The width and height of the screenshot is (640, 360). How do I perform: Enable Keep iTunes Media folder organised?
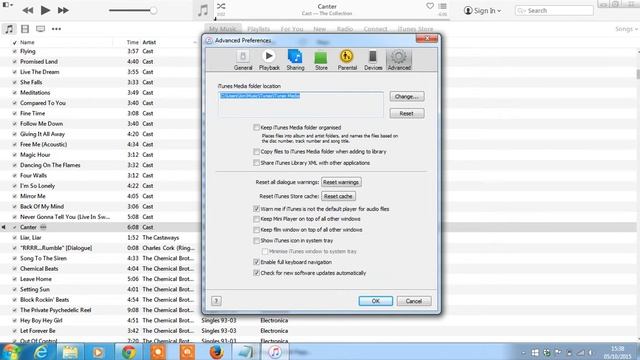click(256, 128)
